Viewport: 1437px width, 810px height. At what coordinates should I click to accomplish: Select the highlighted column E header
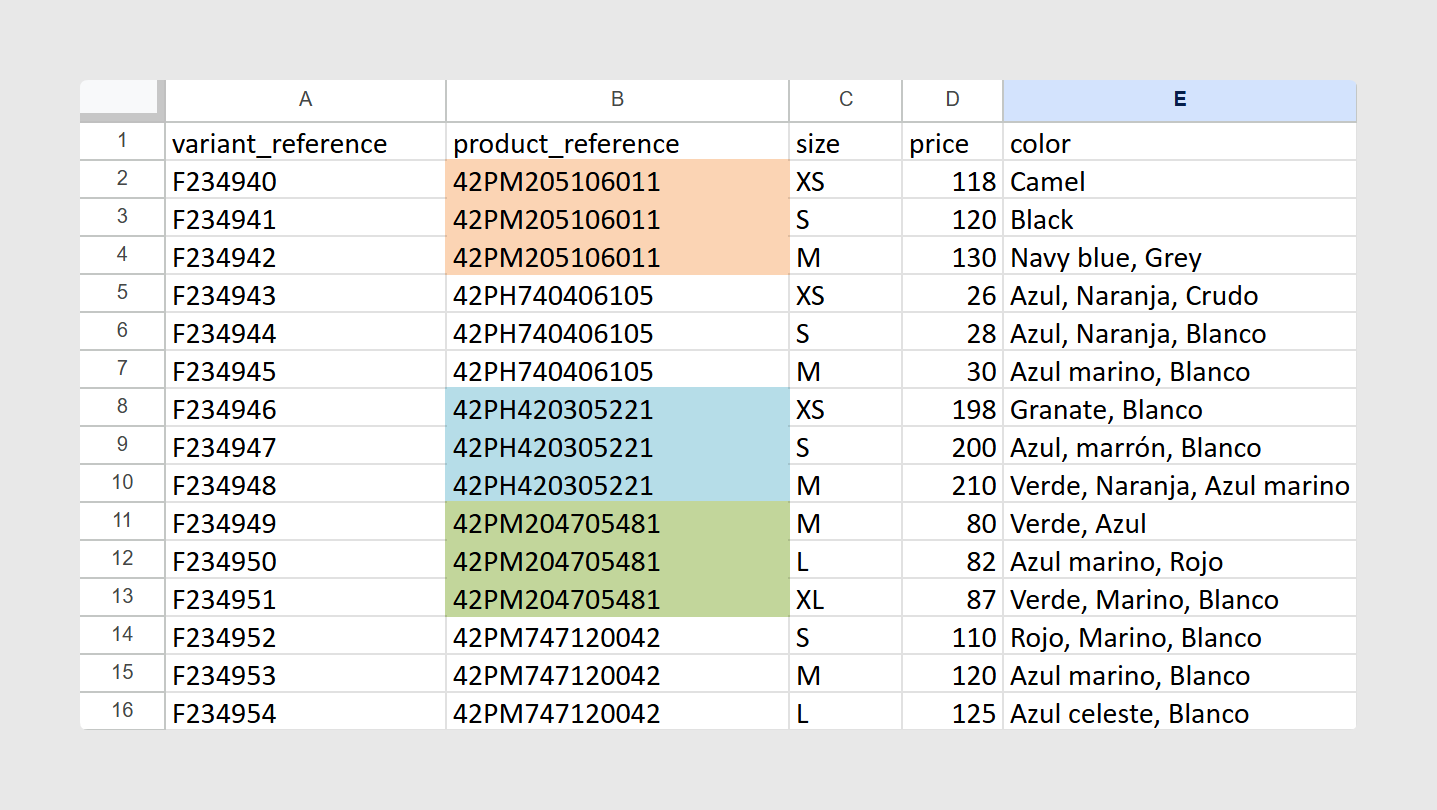pyautogui.click(x=1180, y=100)
